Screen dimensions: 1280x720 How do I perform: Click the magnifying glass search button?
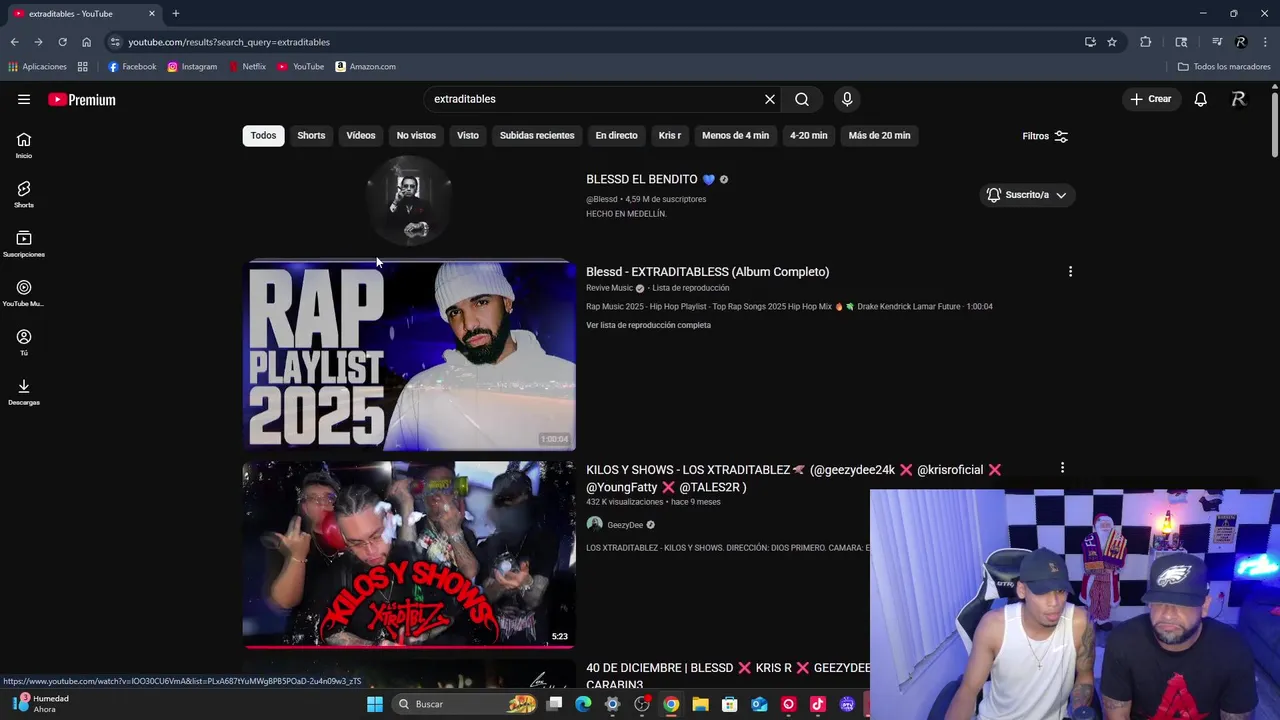click(802, 99)
